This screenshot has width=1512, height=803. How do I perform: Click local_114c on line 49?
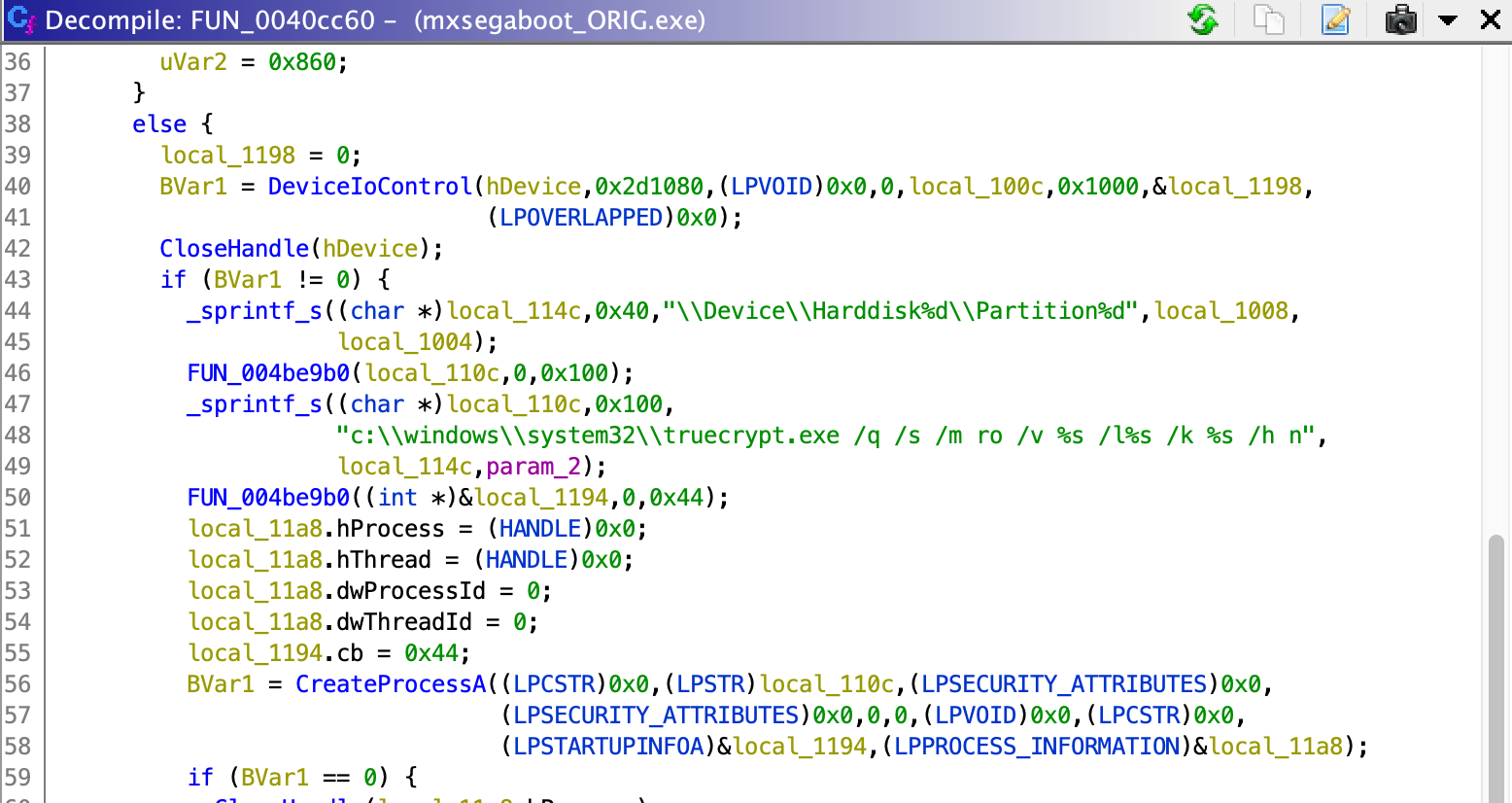[404, 466]
